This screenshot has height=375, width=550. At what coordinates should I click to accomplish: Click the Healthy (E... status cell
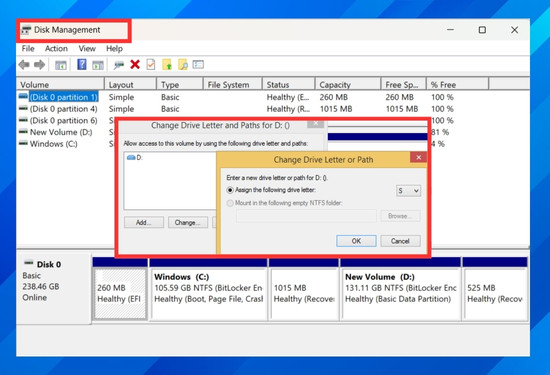pyautogui.click(x=288, y=97)
